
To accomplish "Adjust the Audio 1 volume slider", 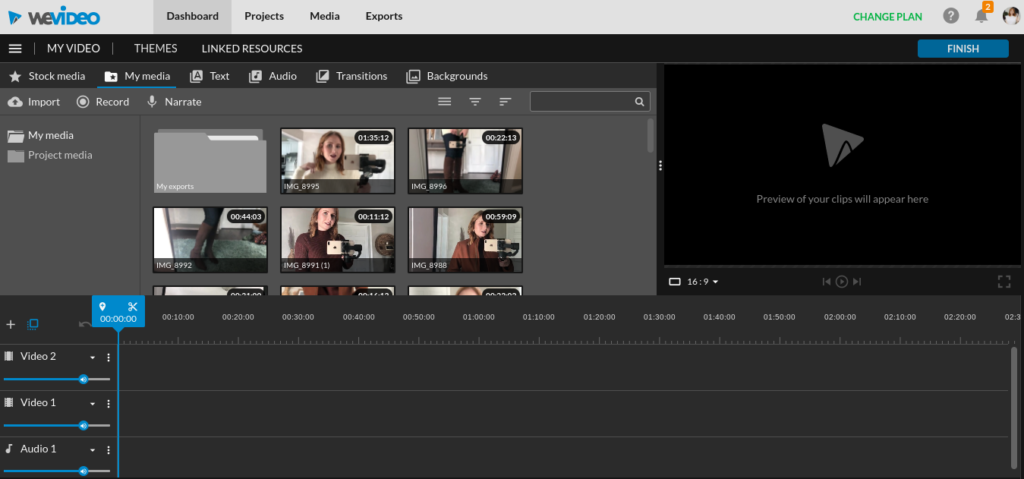I will 57,471.
